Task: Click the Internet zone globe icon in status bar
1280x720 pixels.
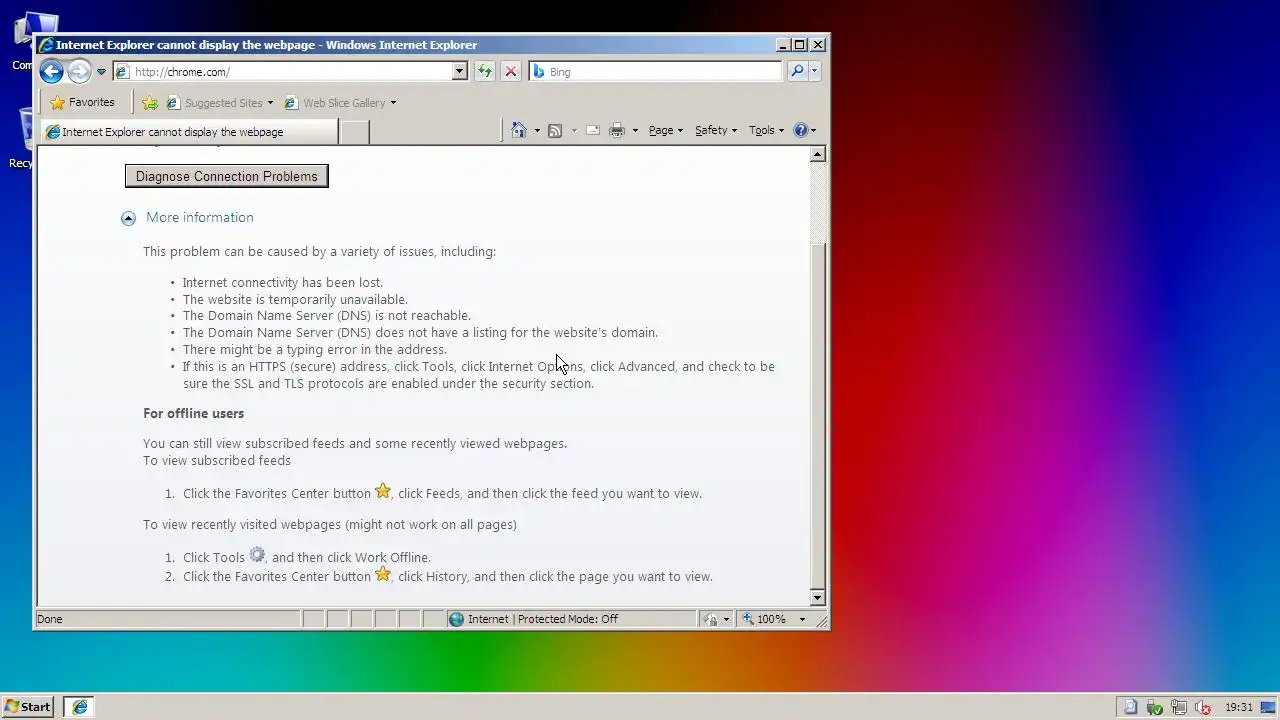Action: tap(457, 619)
